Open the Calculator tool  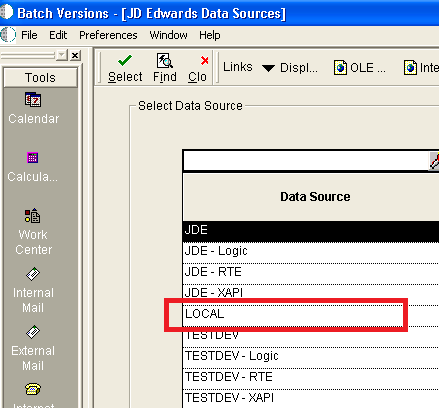(x=33, y=167)
